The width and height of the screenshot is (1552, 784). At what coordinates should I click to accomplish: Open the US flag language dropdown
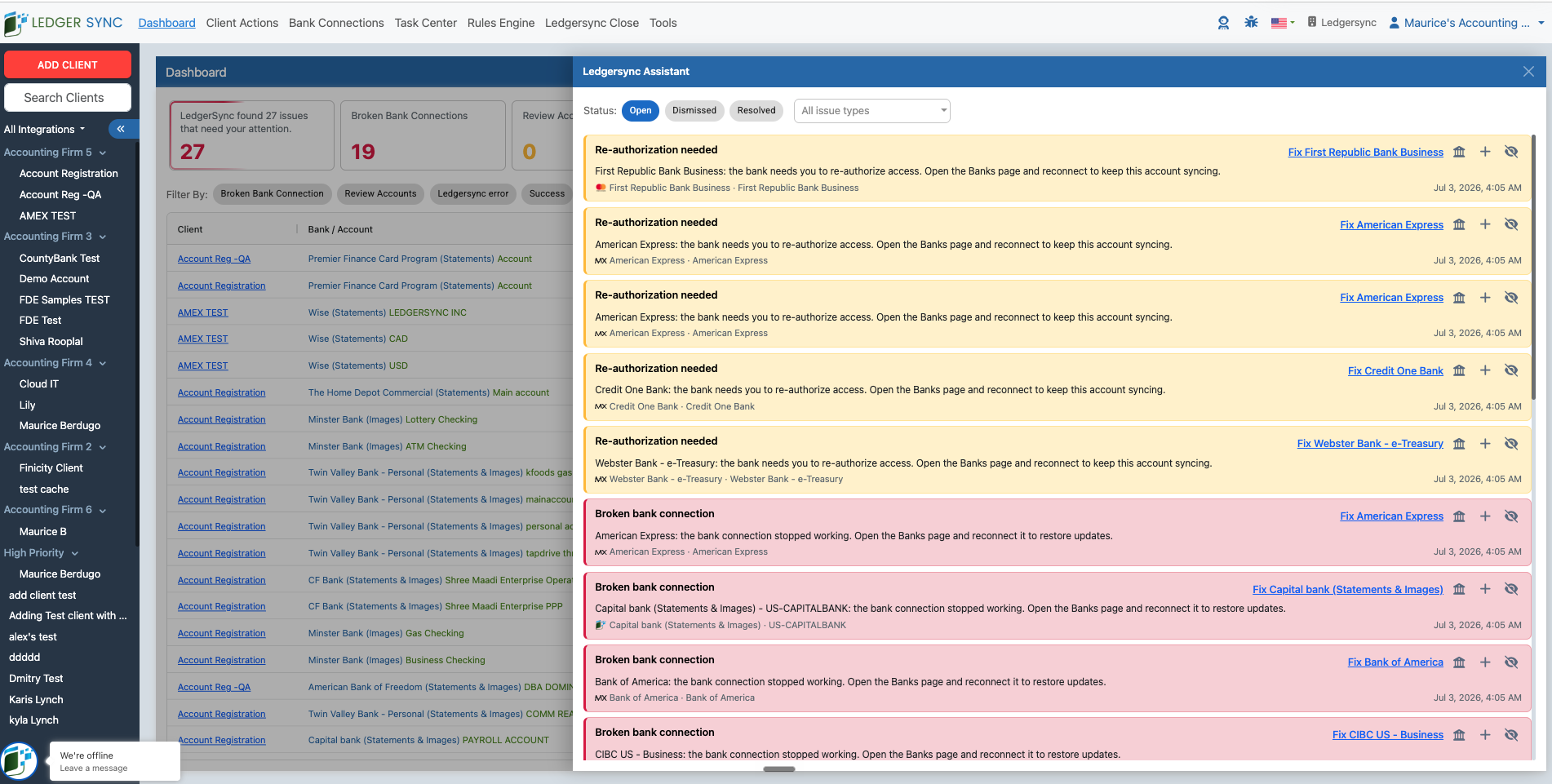coord(1283,23)
